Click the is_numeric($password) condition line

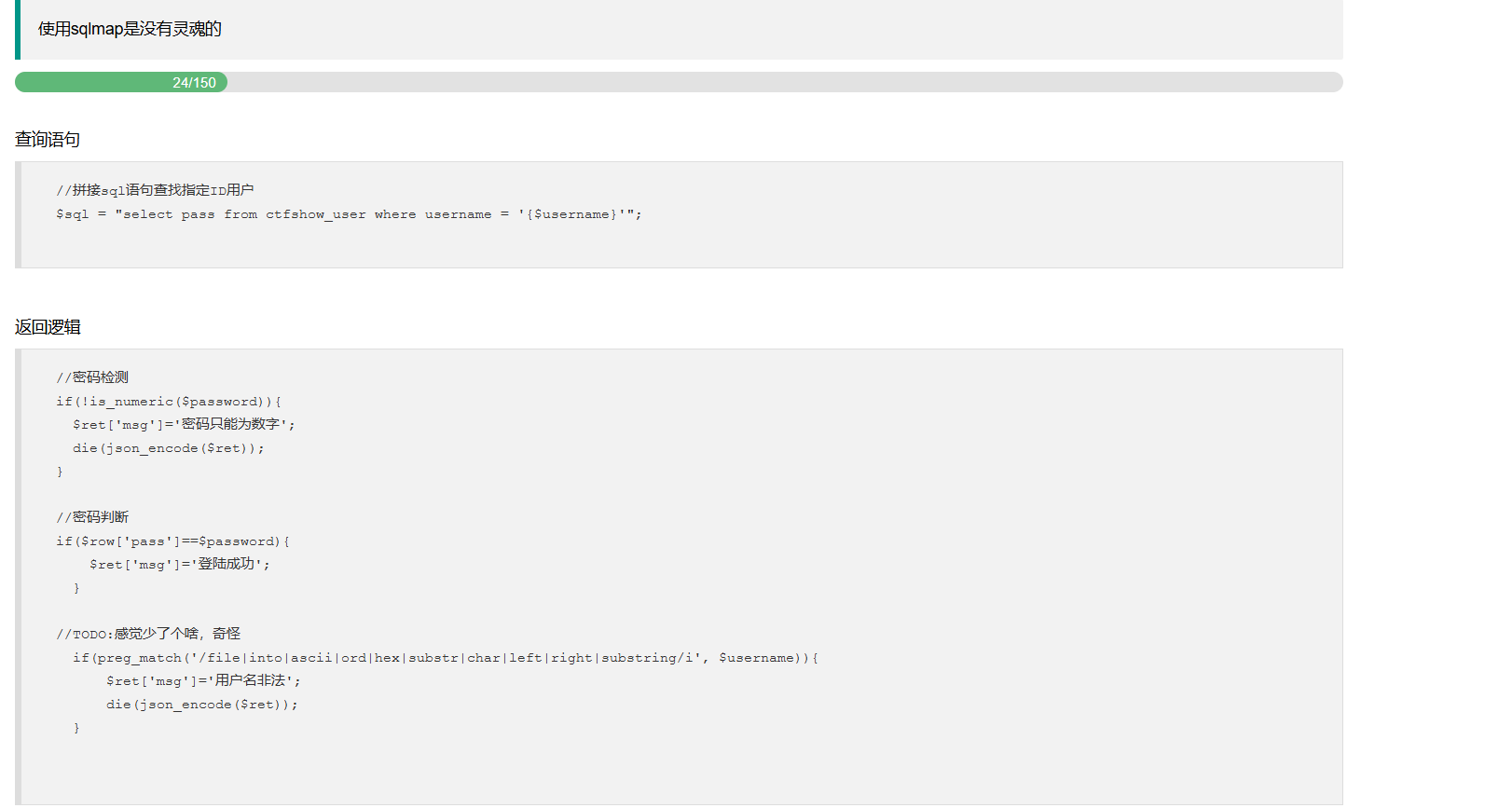pyautogui.click(x=169, y=402)
